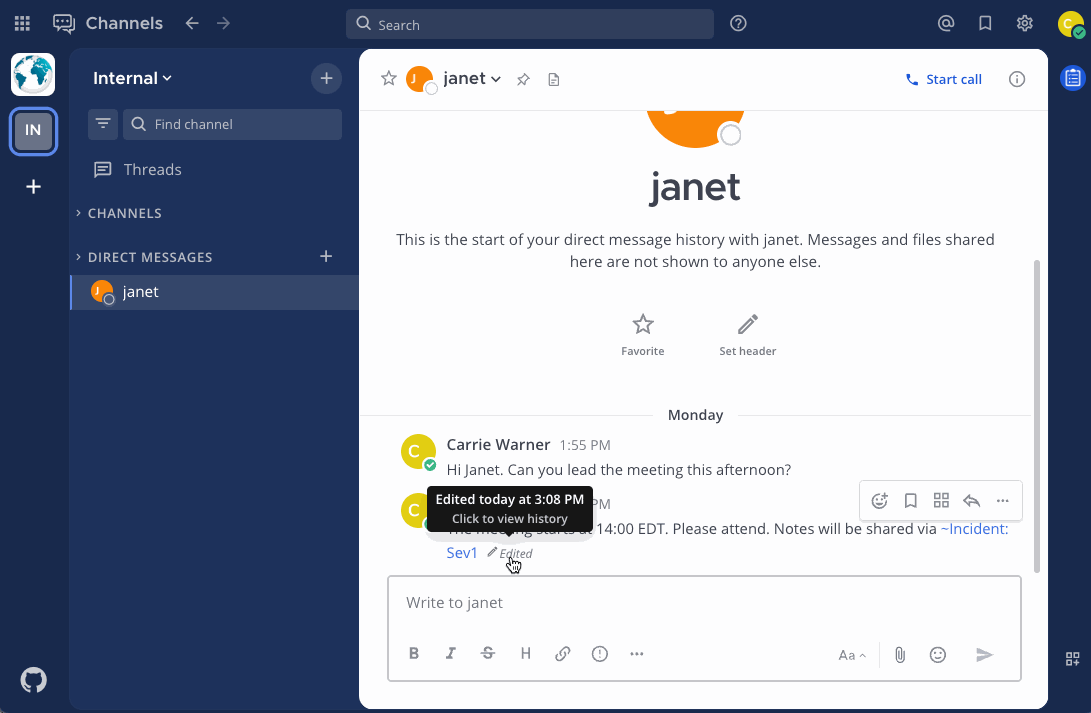This screenshot has height=713, width=1091.
Task: Click the Start call button
Action: [x=943, y=79]
